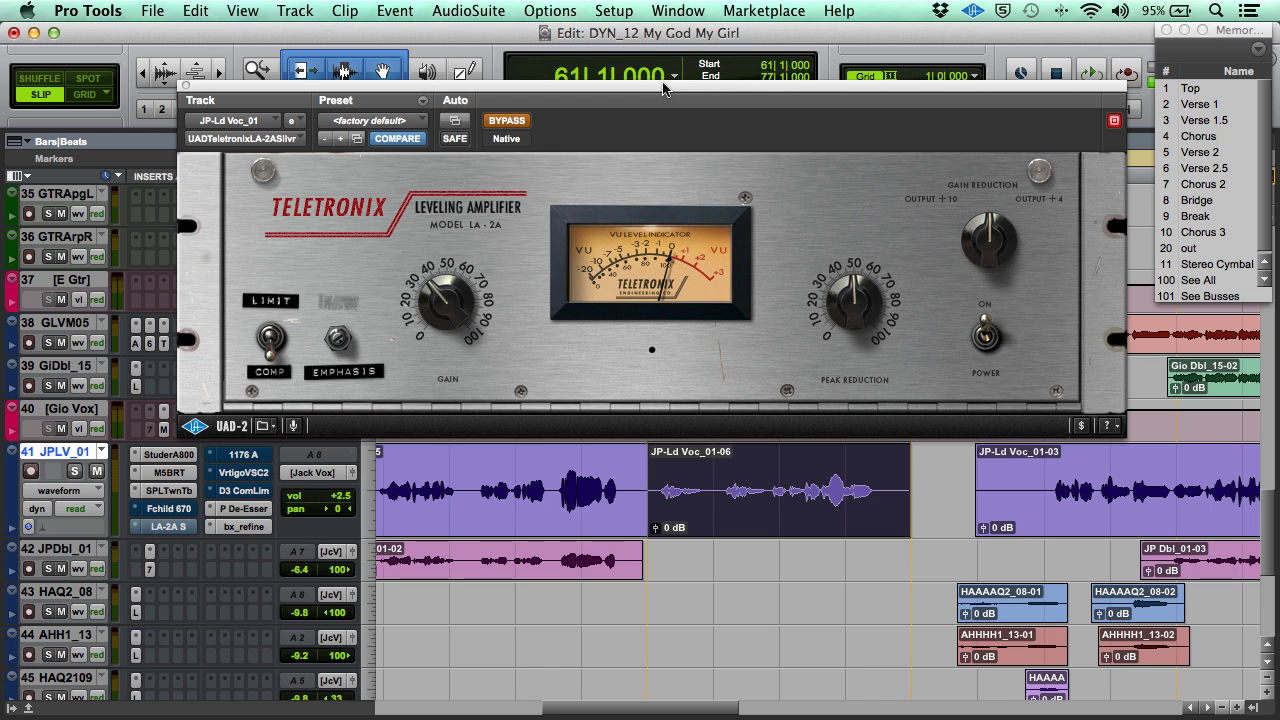Mute track 41 JPLV_01
The width and height of the screenshot is (1280, 720).
pyautogui.click(x=97, y=471)
